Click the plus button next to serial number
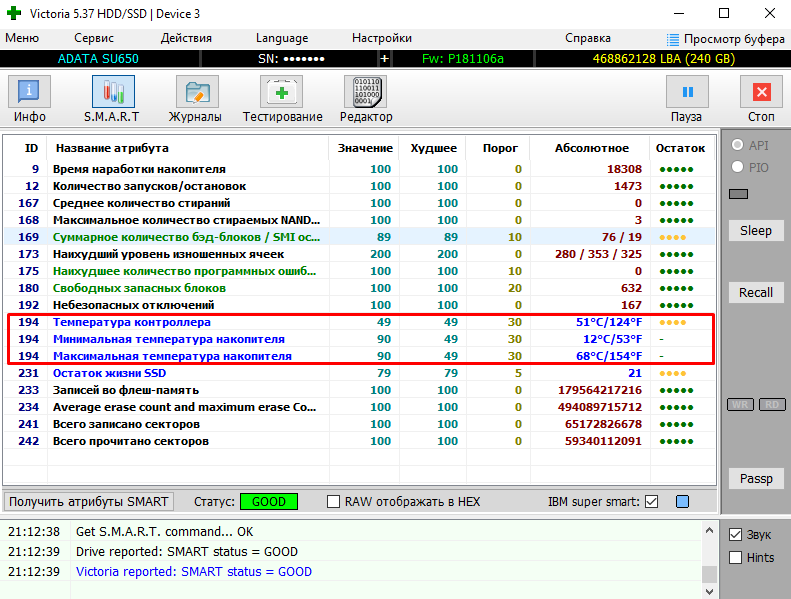The width and height of the screenshot is (791, 599). click(x=384, y=59)
